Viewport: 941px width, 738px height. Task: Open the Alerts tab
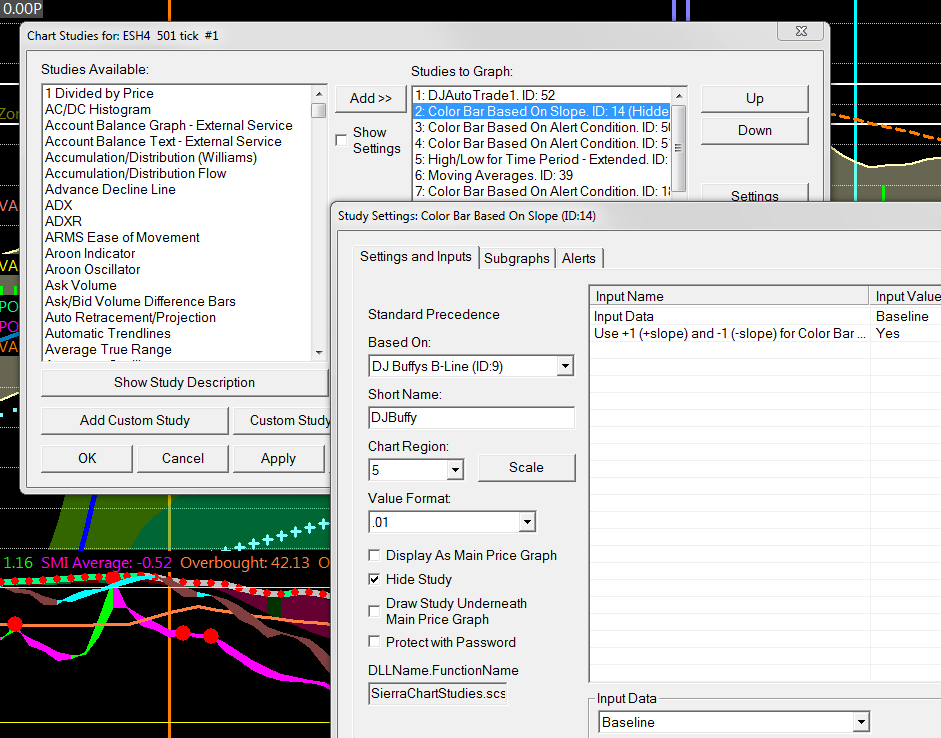tap(578, 258)
